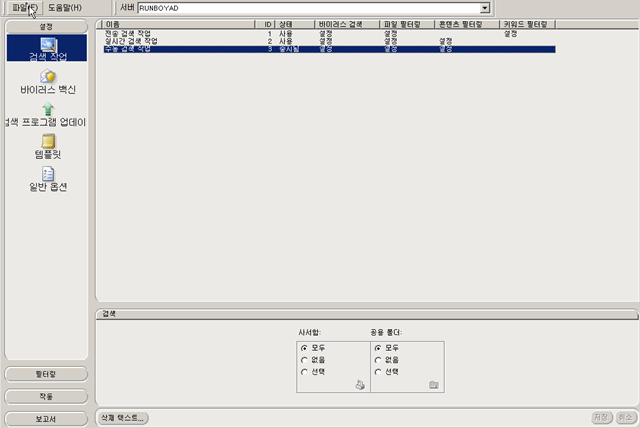Click the 키워드 필터링 column header

point(527,24)
